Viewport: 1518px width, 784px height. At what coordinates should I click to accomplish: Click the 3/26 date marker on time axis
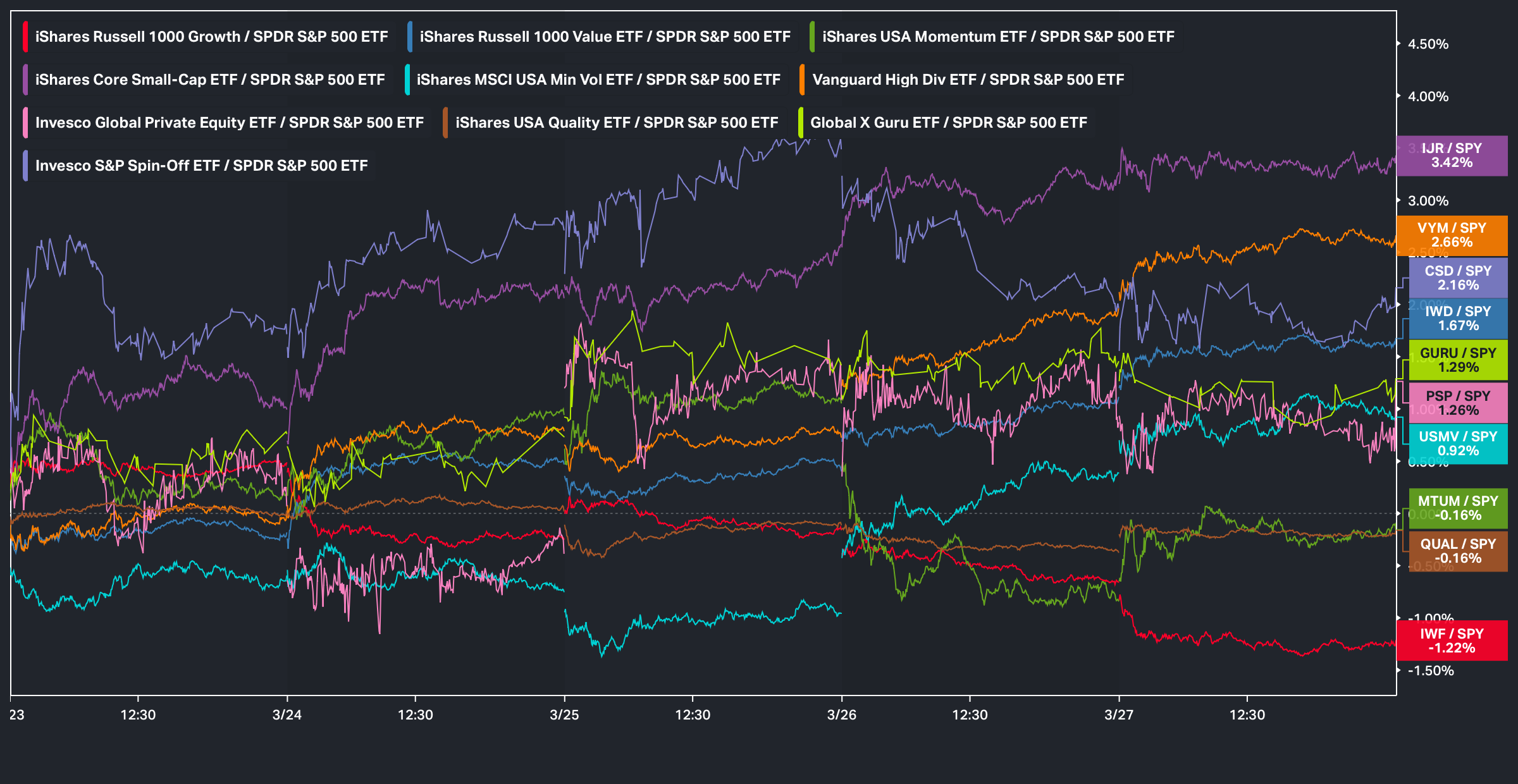coord(841,715)
